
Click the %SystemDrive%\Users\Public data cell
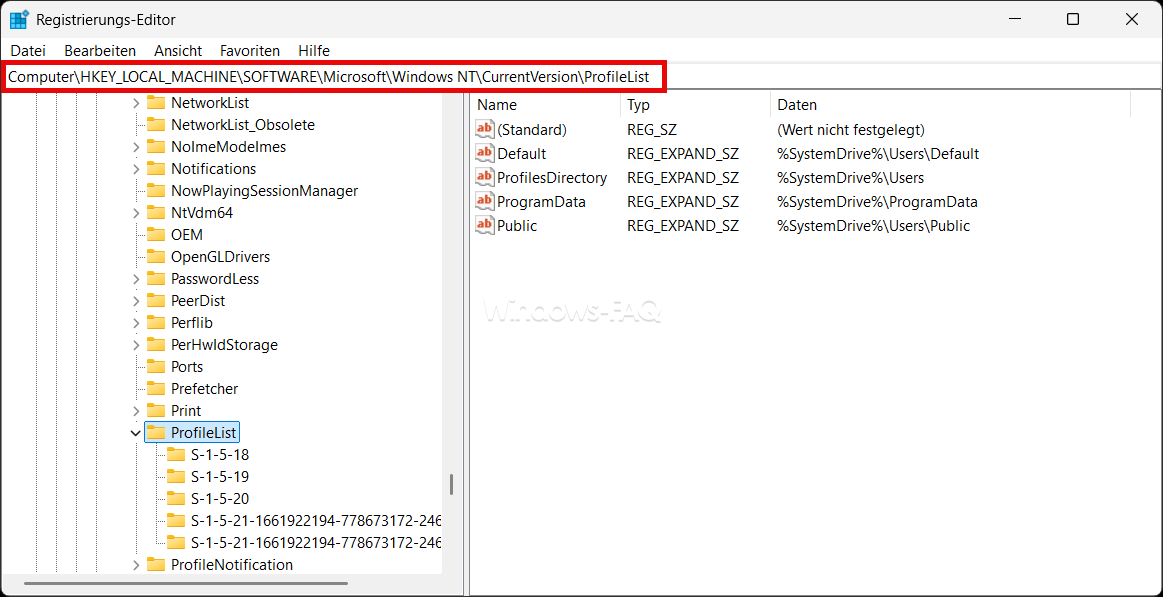873,226
